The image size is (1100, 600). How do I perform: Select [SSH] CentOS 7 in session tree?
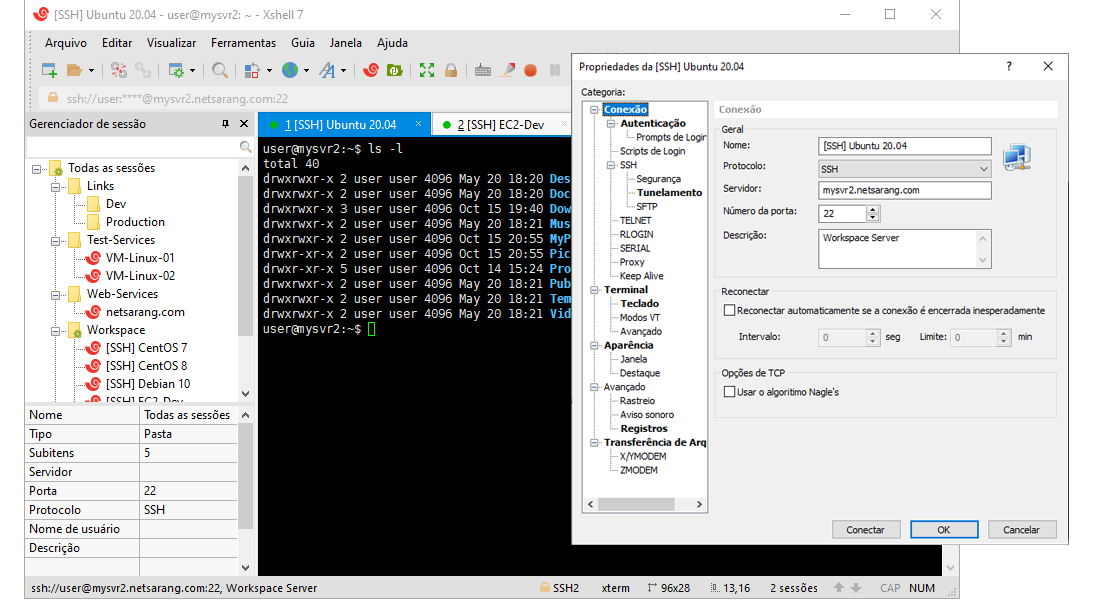click(x=146, y=348)
